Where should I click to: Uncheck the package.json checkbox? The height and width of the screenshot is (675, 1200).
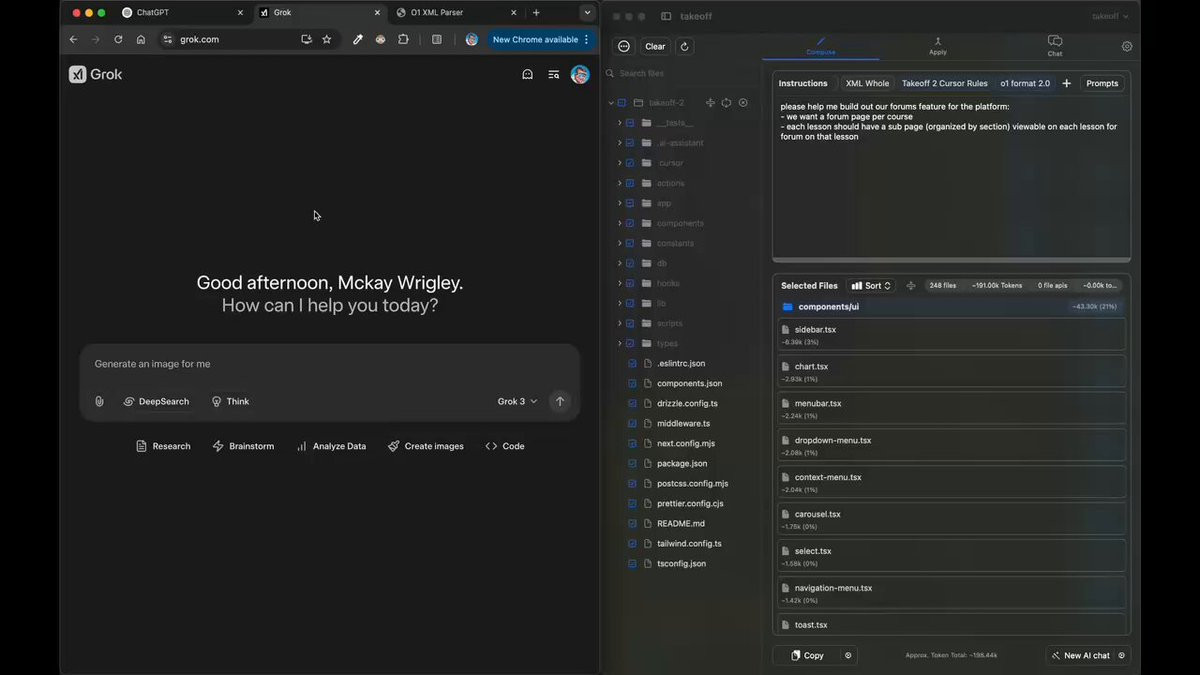click(632, 463)
